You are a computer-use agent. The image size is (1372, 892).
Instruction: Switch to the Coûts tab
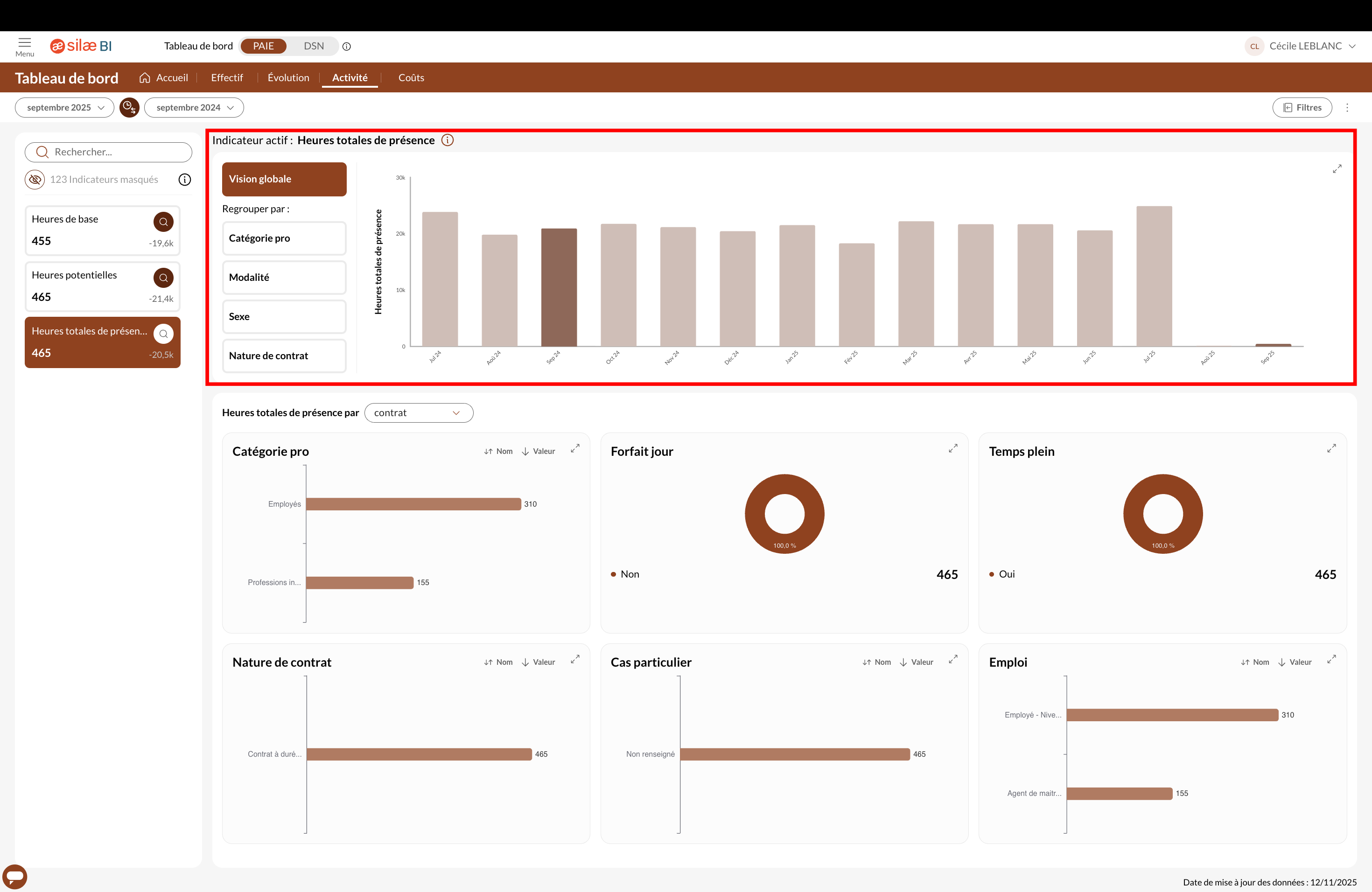pyautogui.click(x=411, y=78)
